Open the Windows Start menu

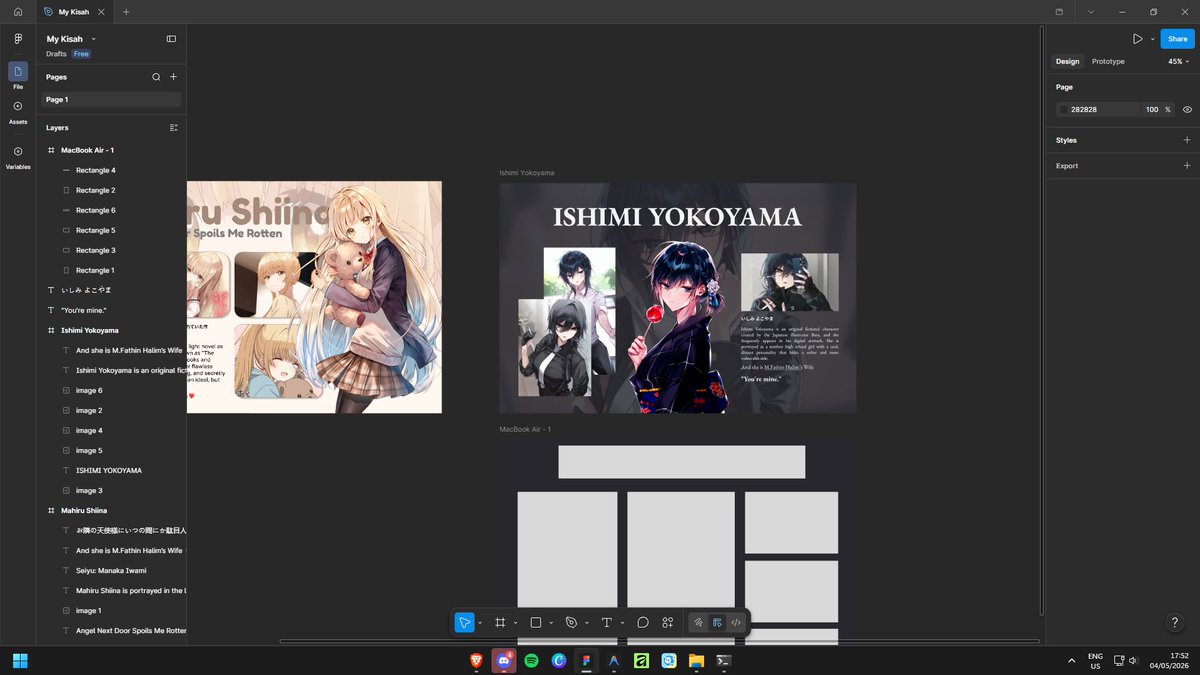point(20,661)
